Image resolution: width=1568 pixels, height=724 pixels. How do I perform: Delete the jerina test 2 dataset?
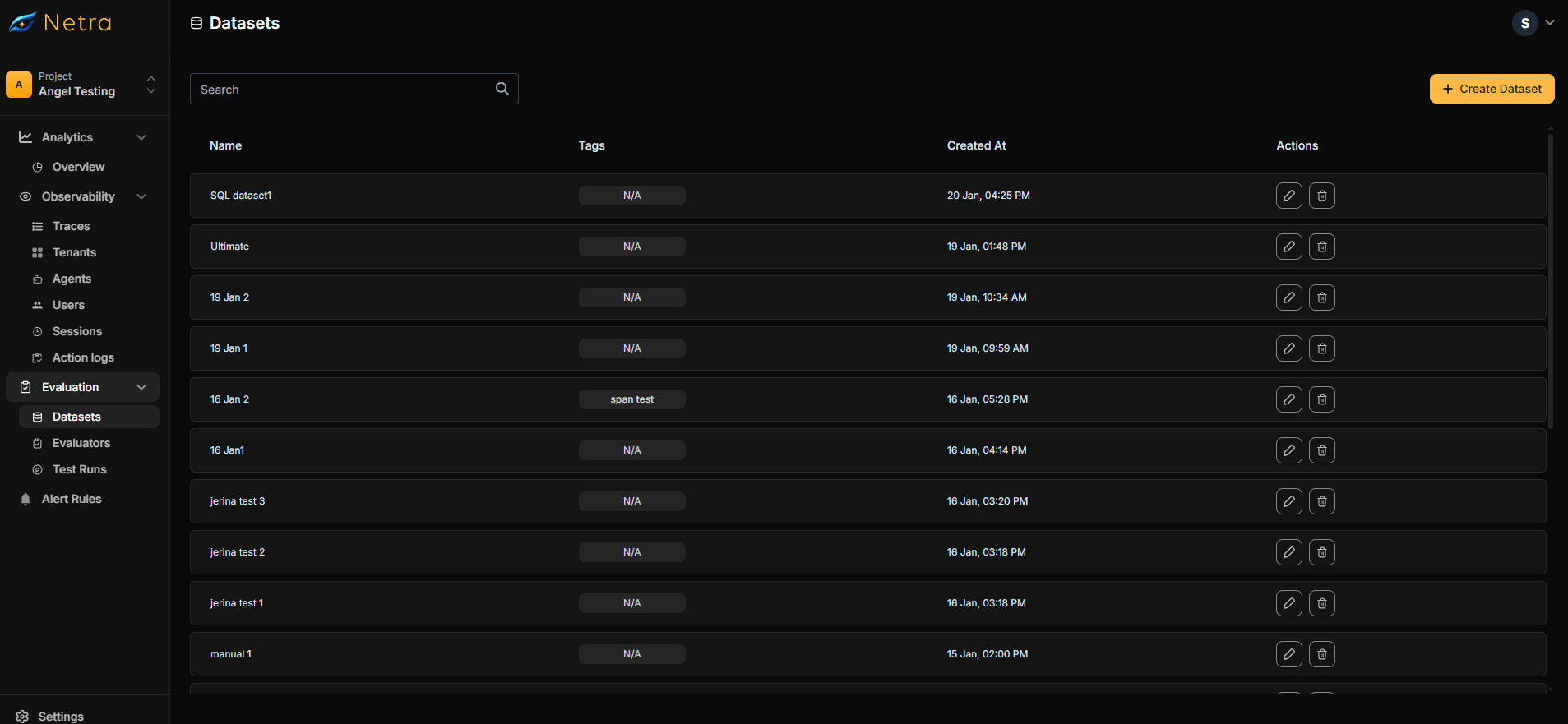pyautogui.click(x=1321, y=552)
